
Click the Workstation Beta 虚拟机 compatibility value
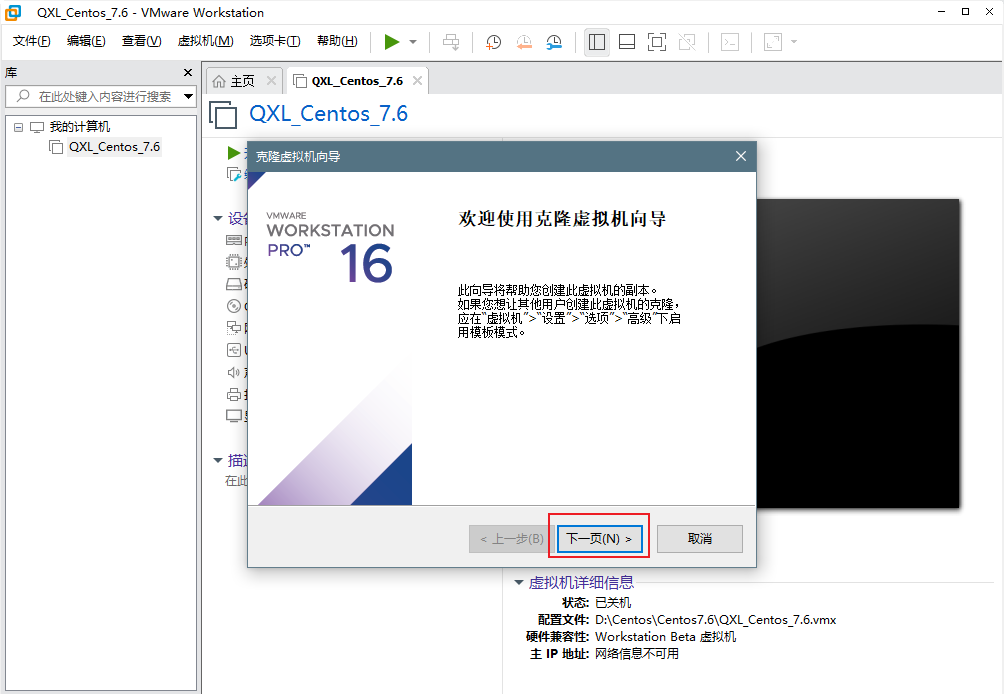coord(665,637)
